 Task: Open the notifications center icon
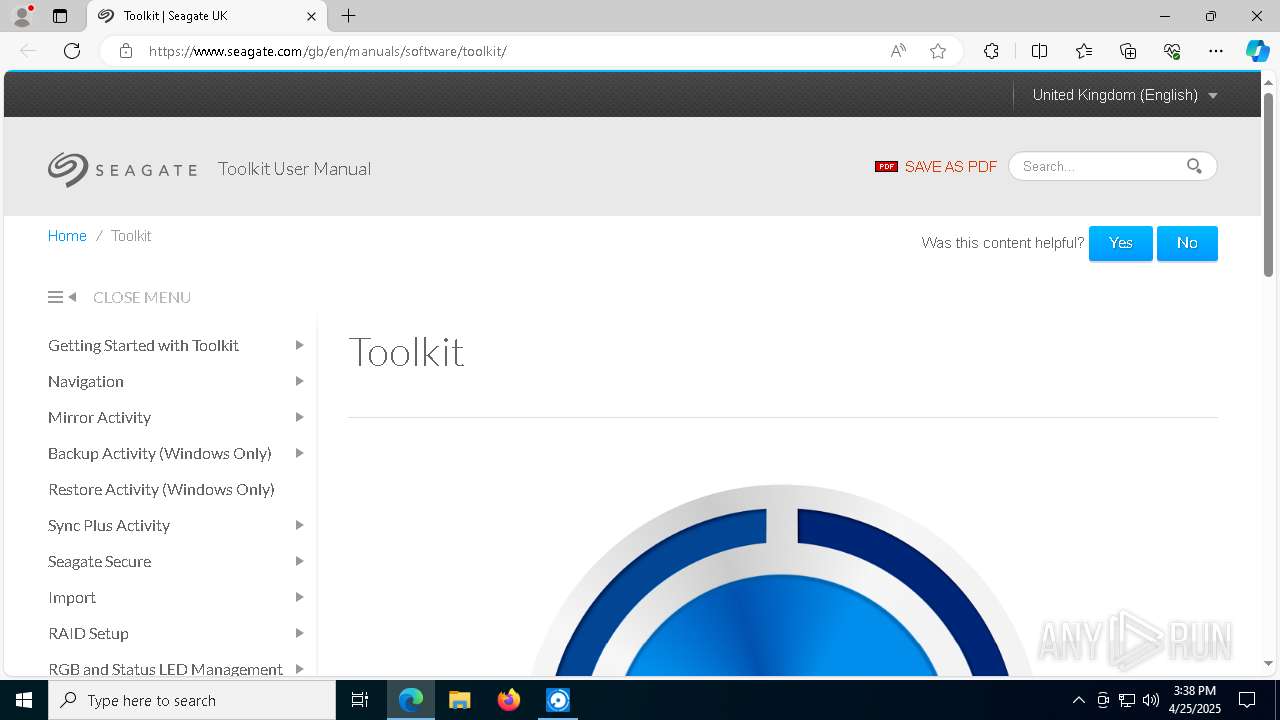click(1247, 700)
